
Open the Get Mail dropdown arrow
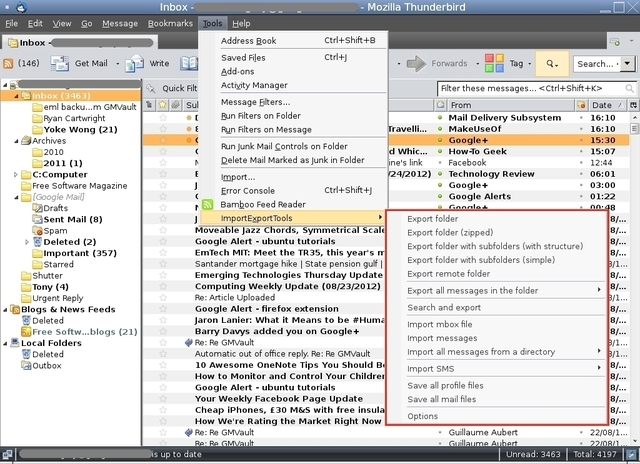pos(118,64)
